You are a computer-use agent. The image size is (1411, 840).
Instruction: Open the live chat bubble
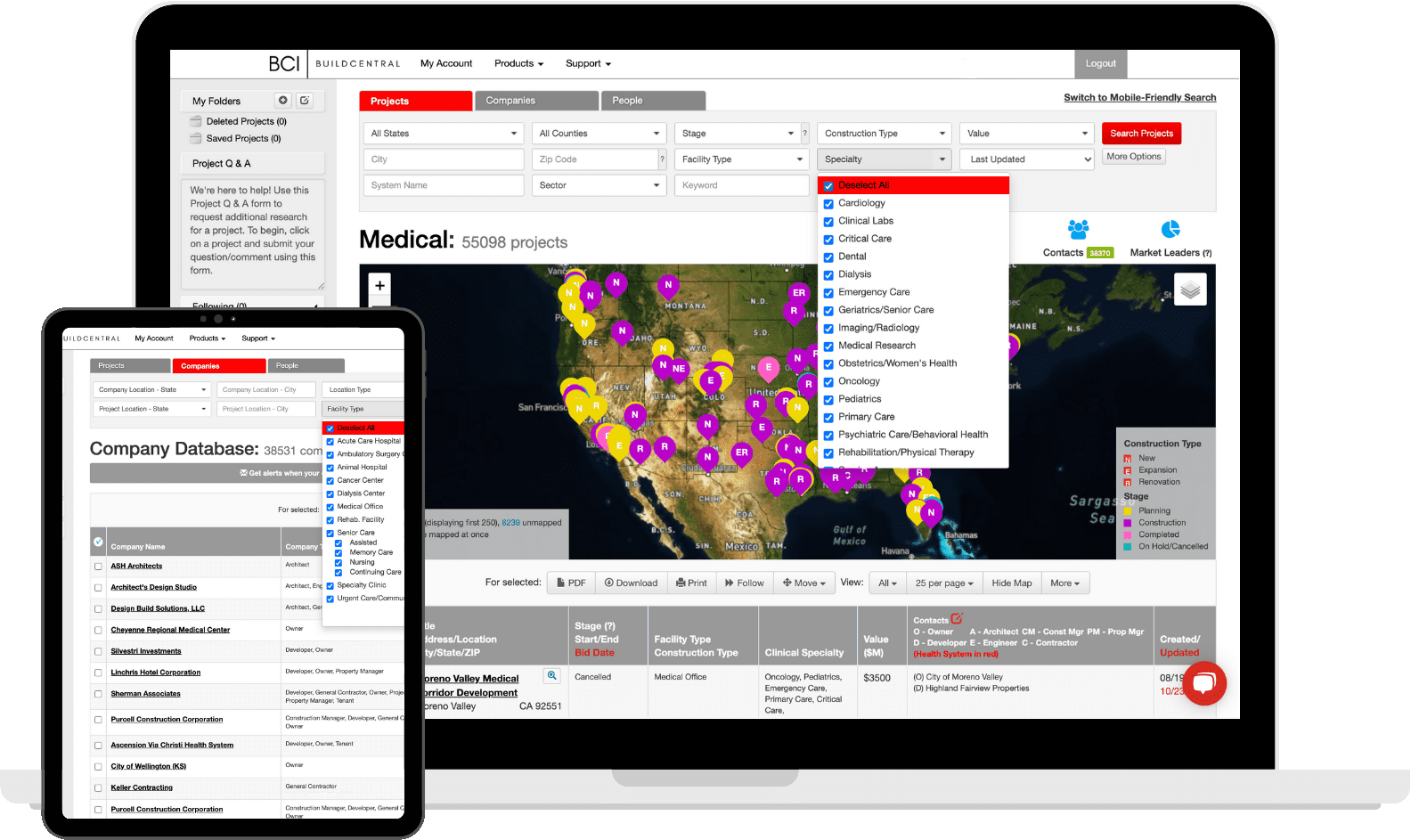pyautogui.click(x=1204, y=683)
